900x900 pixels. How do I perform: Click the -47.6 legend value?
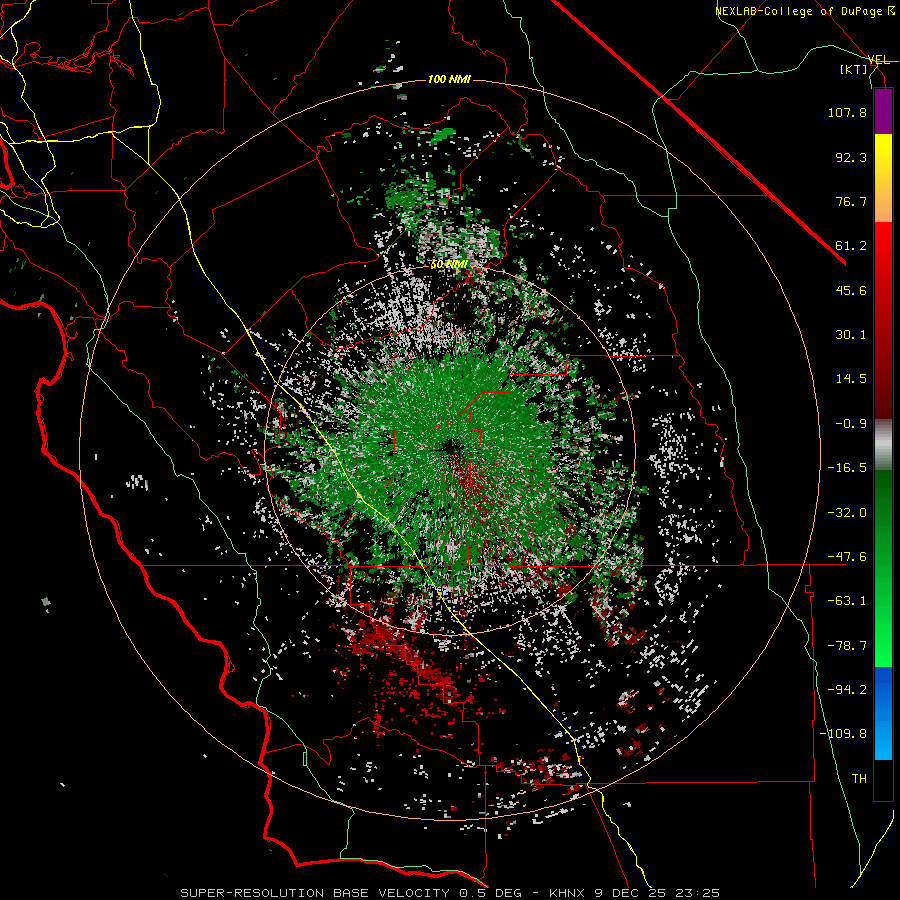[x=847, y=557]
